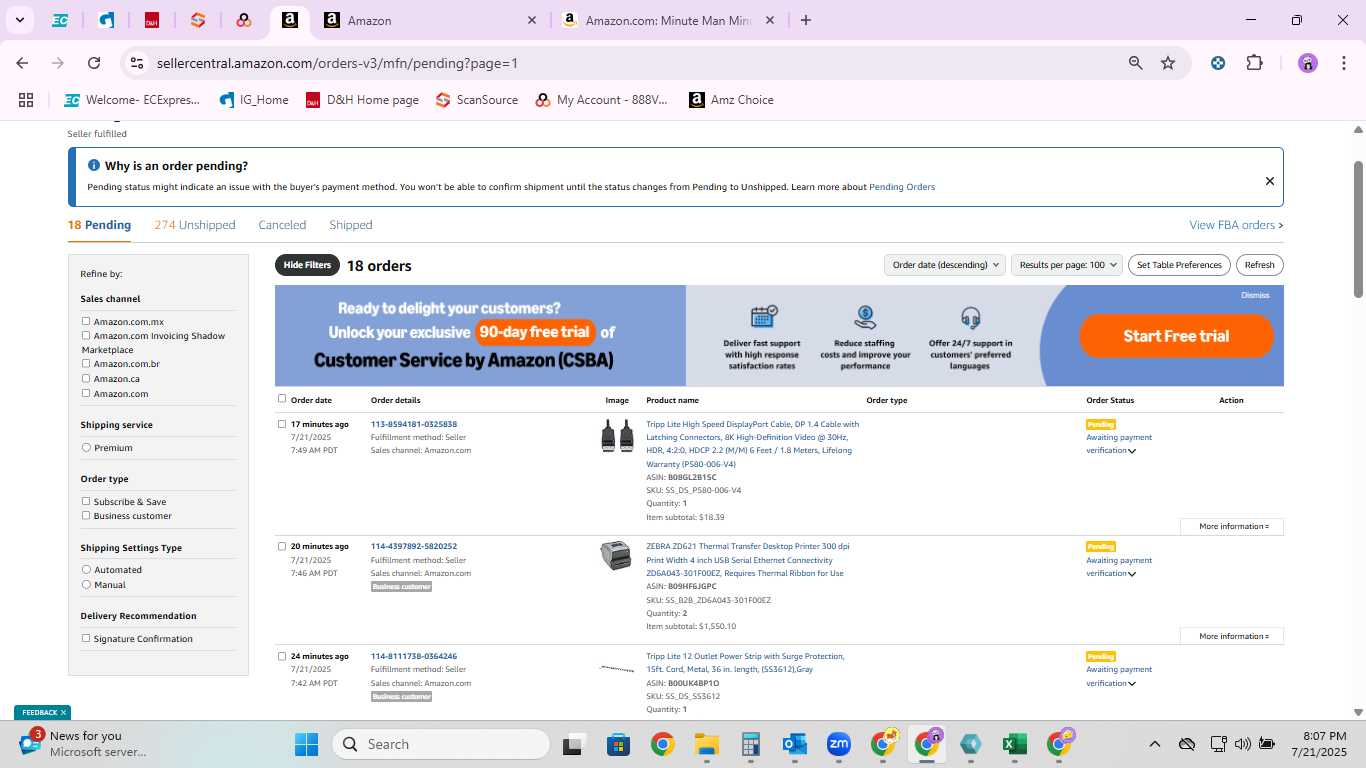Switch to the 274 Unshipped tab
Screen dimensions: 1366x768
pyautogui.click(x=195, y=225)
